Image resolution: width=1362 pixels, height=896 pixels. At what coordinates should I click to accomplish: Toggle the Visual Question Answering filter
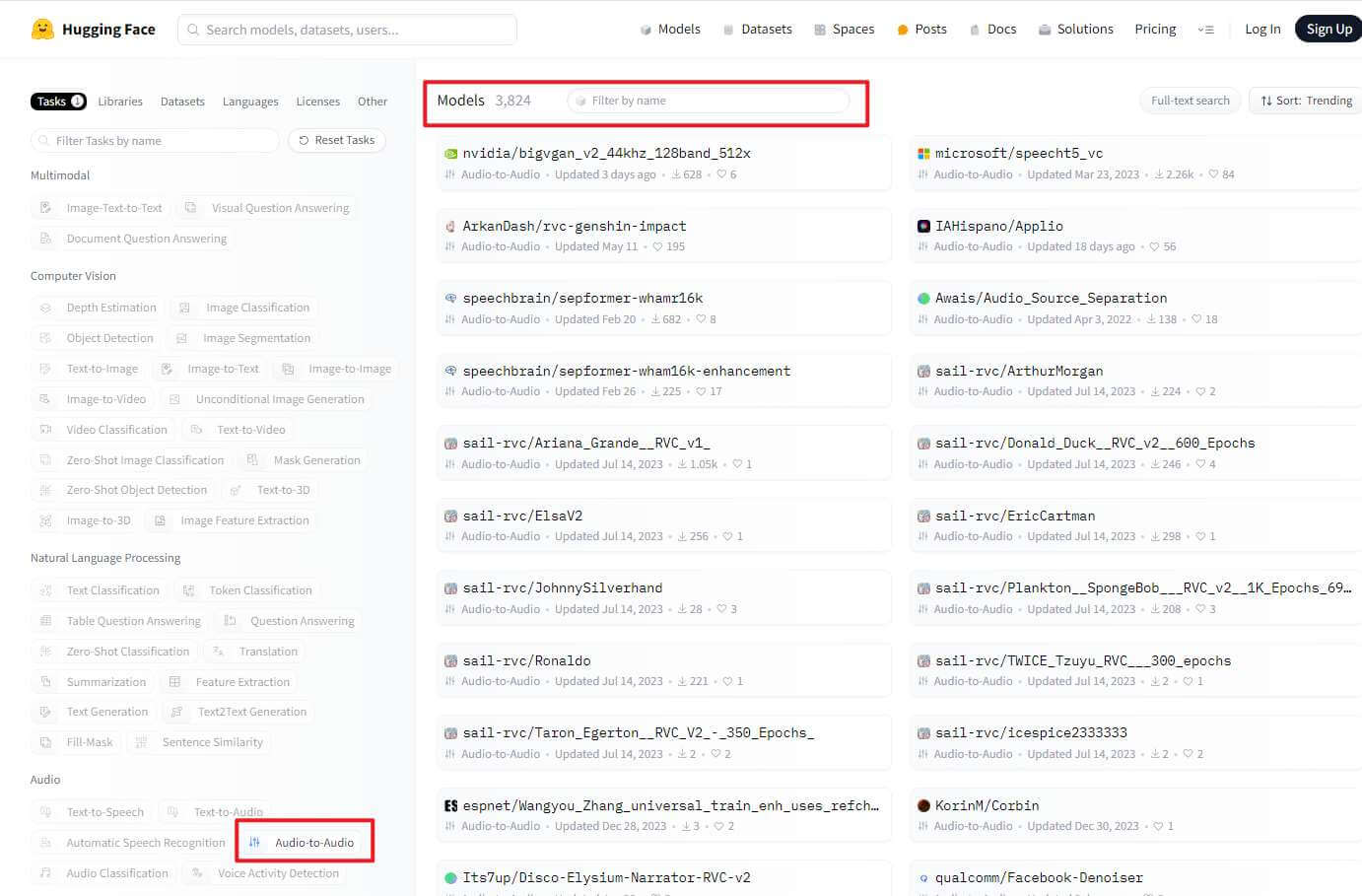pyautogui.click(x=266, y=208)
